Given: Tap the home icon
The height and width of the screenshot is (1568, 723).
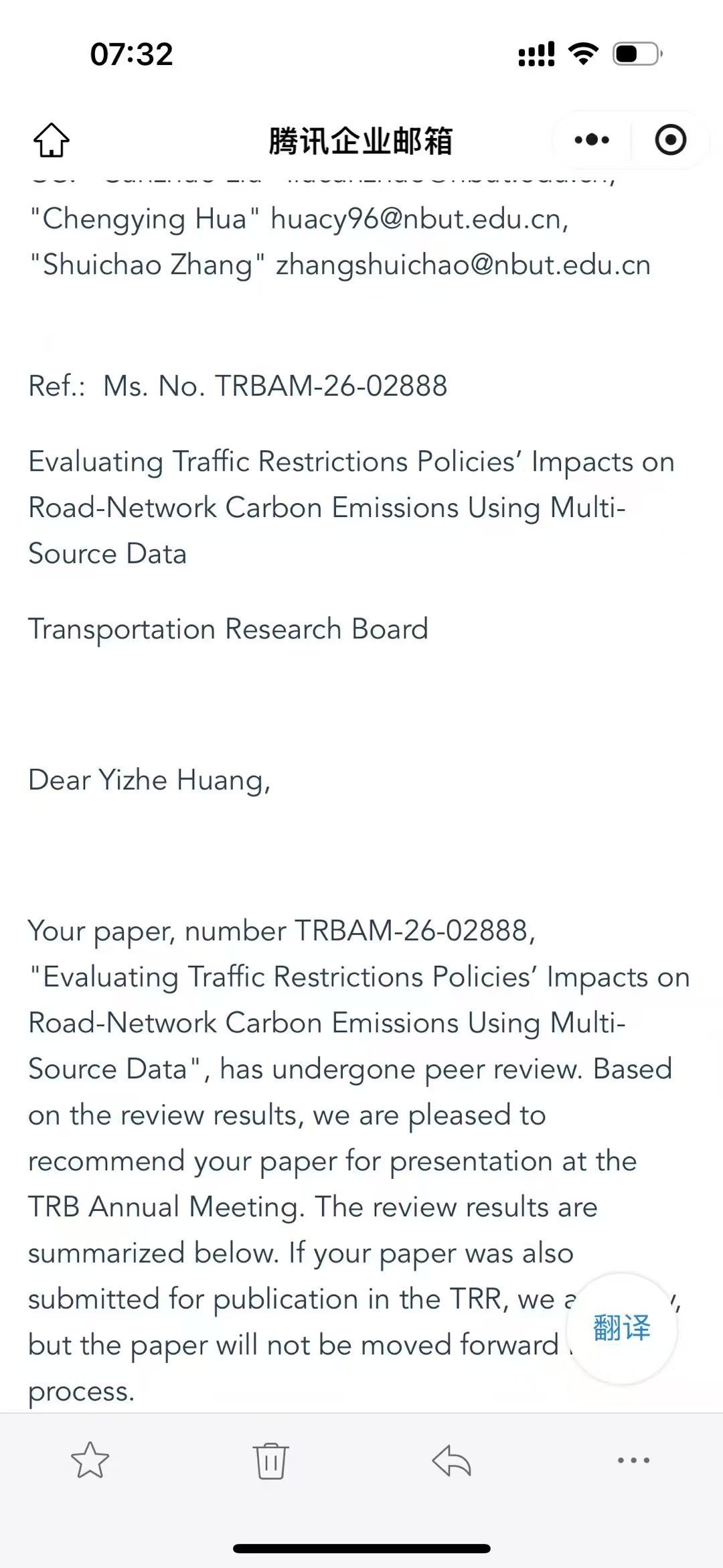Looking at the screenshot, I should coord(52,140).
